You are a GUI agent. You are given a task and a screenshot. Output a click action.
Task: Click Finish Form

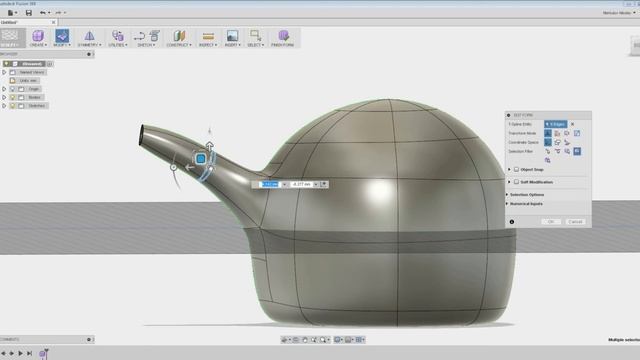tap(283, 38)
